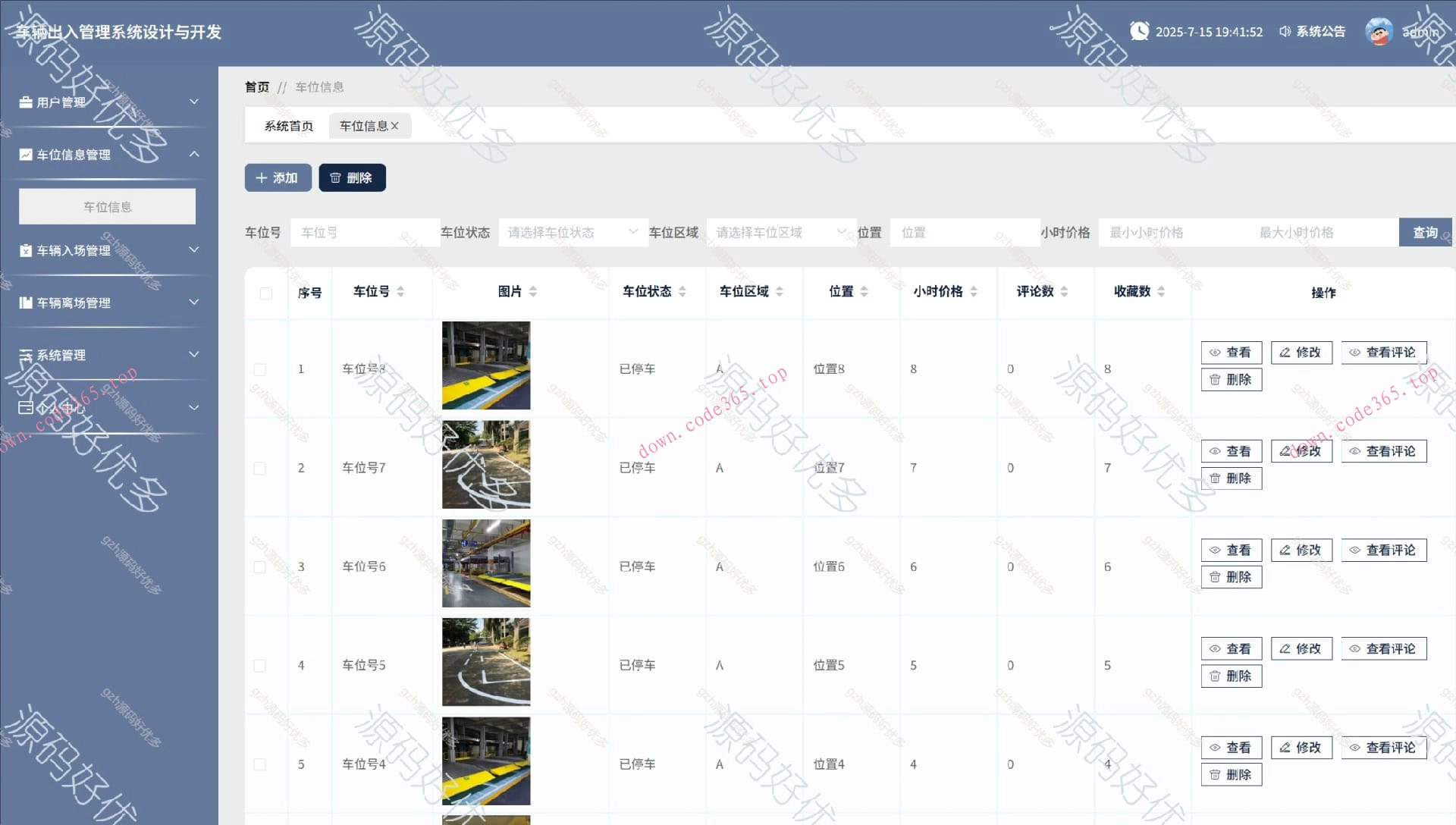Image resolution: width=1456 pixels, height=825 pixels.
Task: Tick the select-all checkbox in table header
Action: (266, 293)
